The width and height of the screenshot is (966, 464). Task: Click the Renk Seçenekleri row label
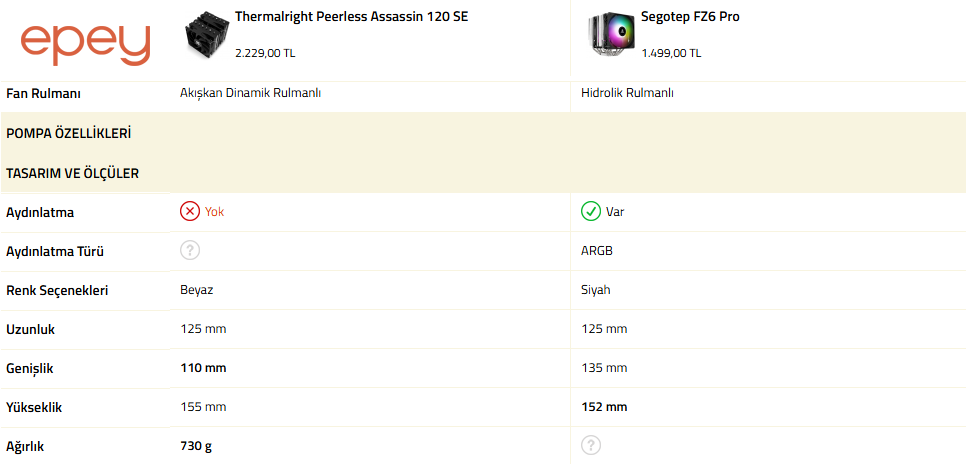point(57,290)
